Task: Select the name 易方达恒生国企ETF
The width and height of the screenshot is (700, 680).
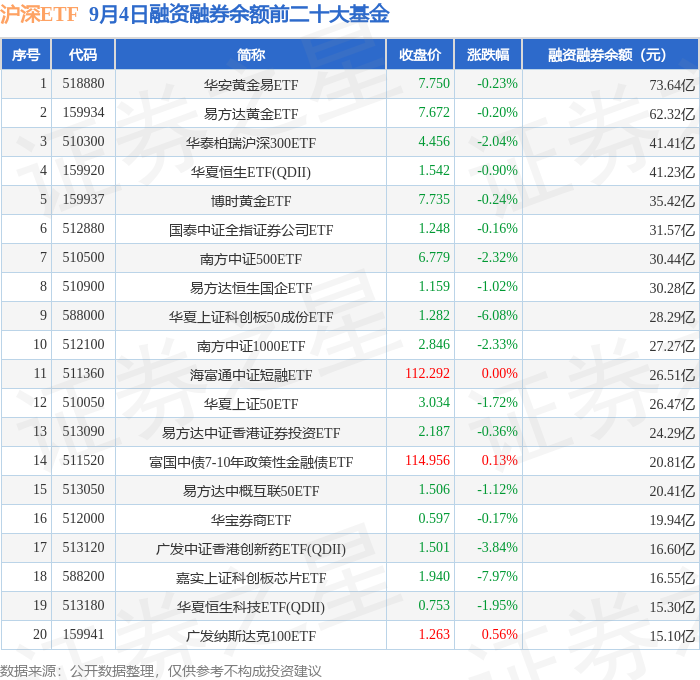Action: 251,288
